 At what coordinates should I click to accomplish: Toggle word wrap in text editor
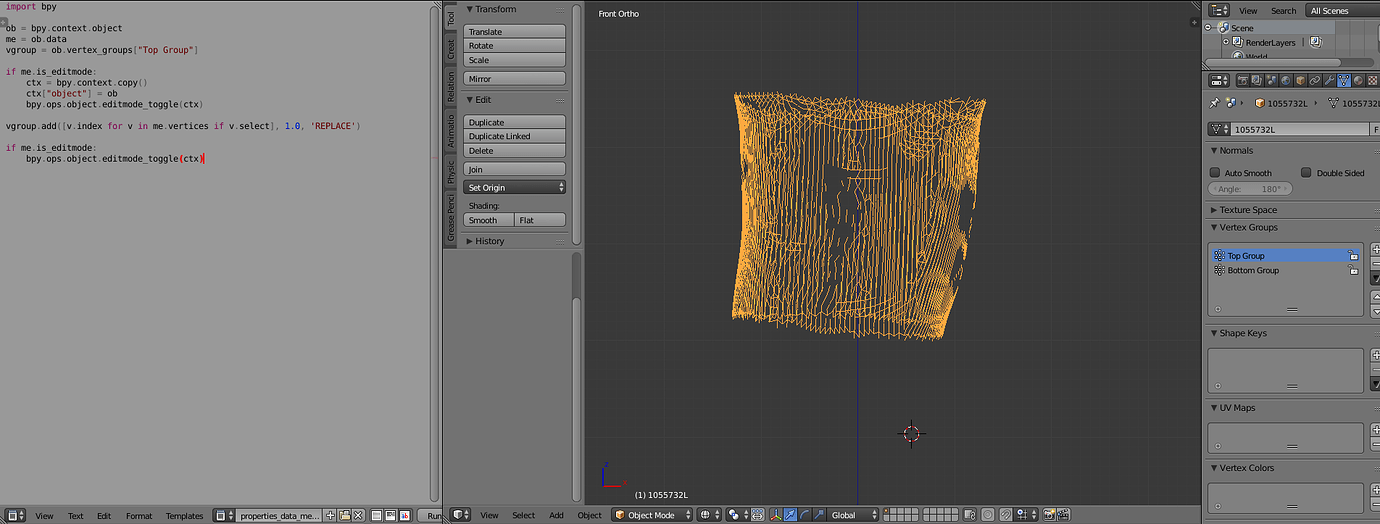(391, 516)
